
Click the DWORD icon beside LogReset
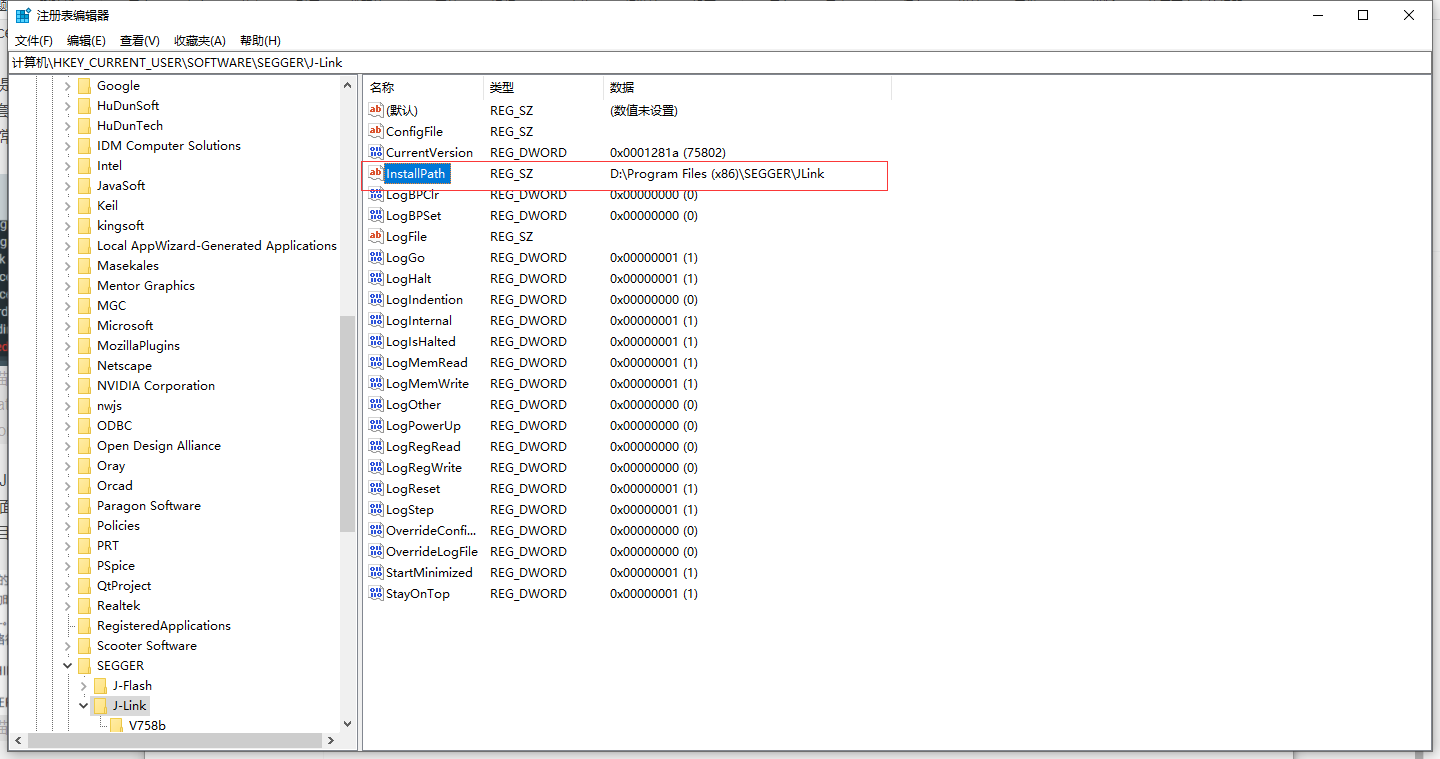pyautogui.click(x=376, y=488)
